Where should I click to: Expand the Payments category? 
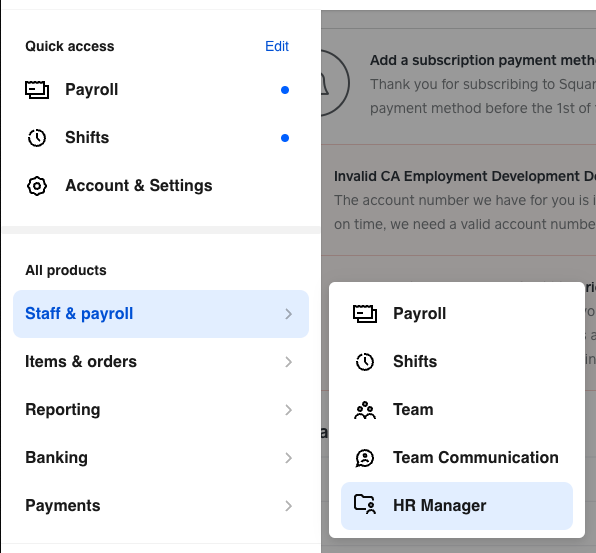pos(161,506)
